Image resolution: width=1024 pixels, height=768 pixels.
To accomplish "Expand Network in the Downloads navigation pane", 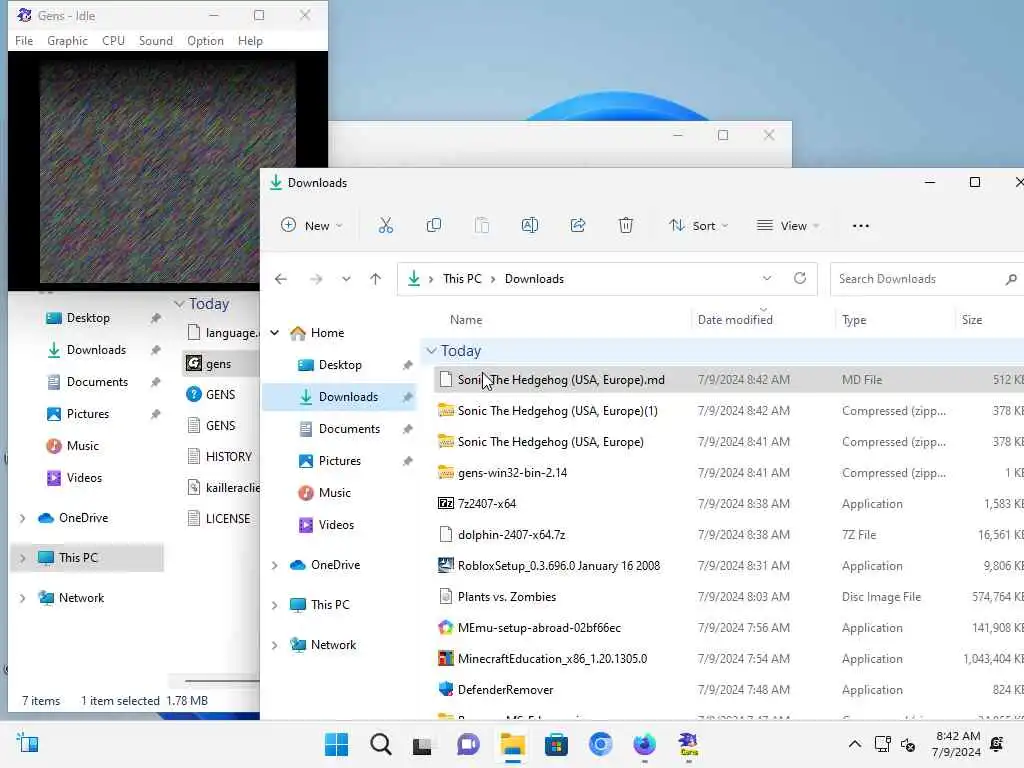I will 275,645.
